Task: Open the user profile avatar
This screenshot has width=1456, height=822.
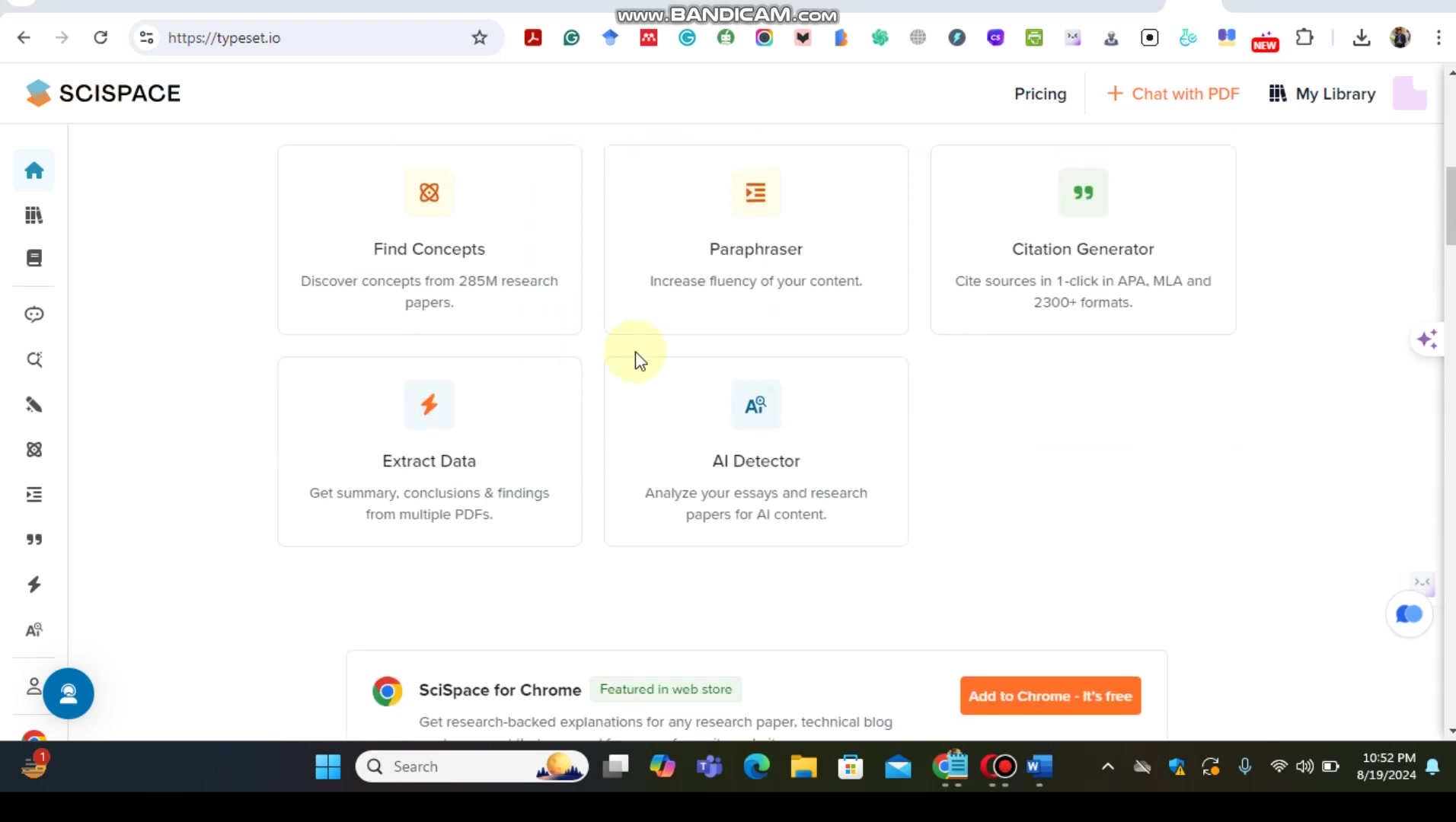Action: coord(1410,94)
